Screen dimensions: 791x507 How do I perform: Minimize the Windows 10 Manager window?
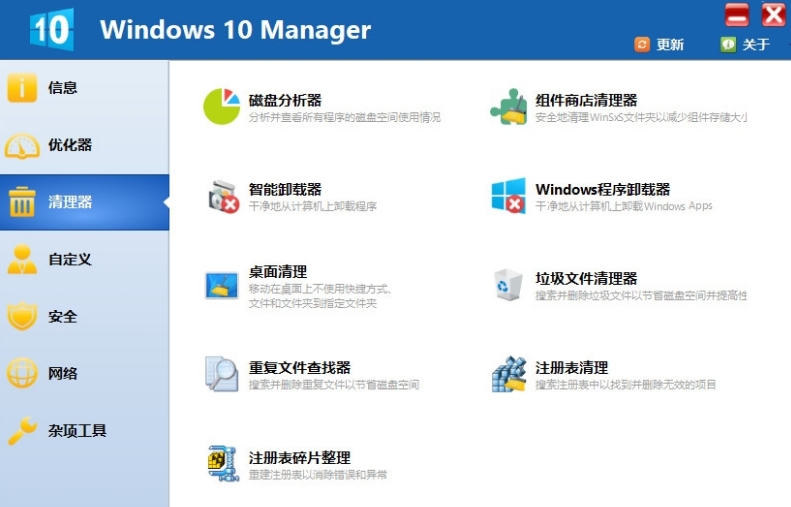click(737, 15)
